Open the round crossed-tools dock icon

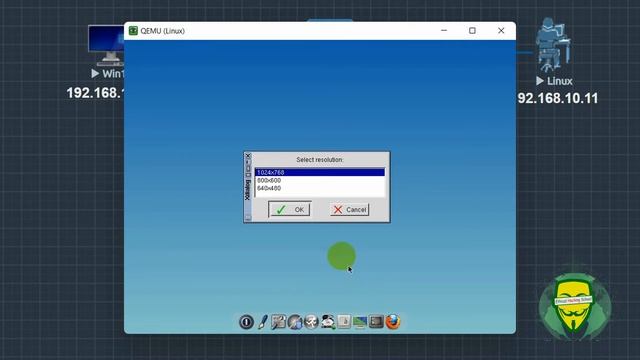[311, 322]
